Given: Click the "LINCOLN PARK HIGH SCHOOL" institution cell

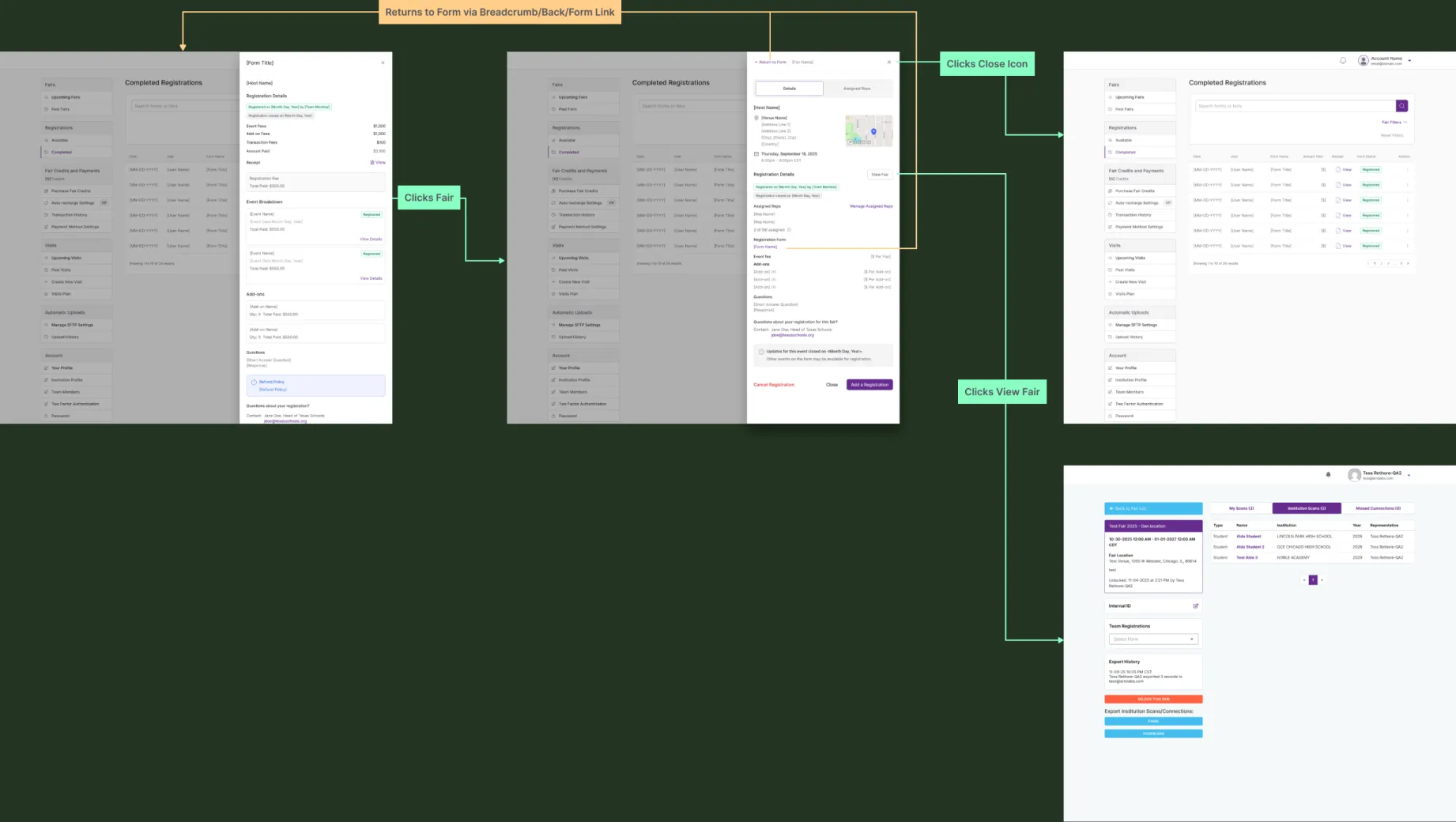Looking at the screenshot, I should click(1304, 537).
